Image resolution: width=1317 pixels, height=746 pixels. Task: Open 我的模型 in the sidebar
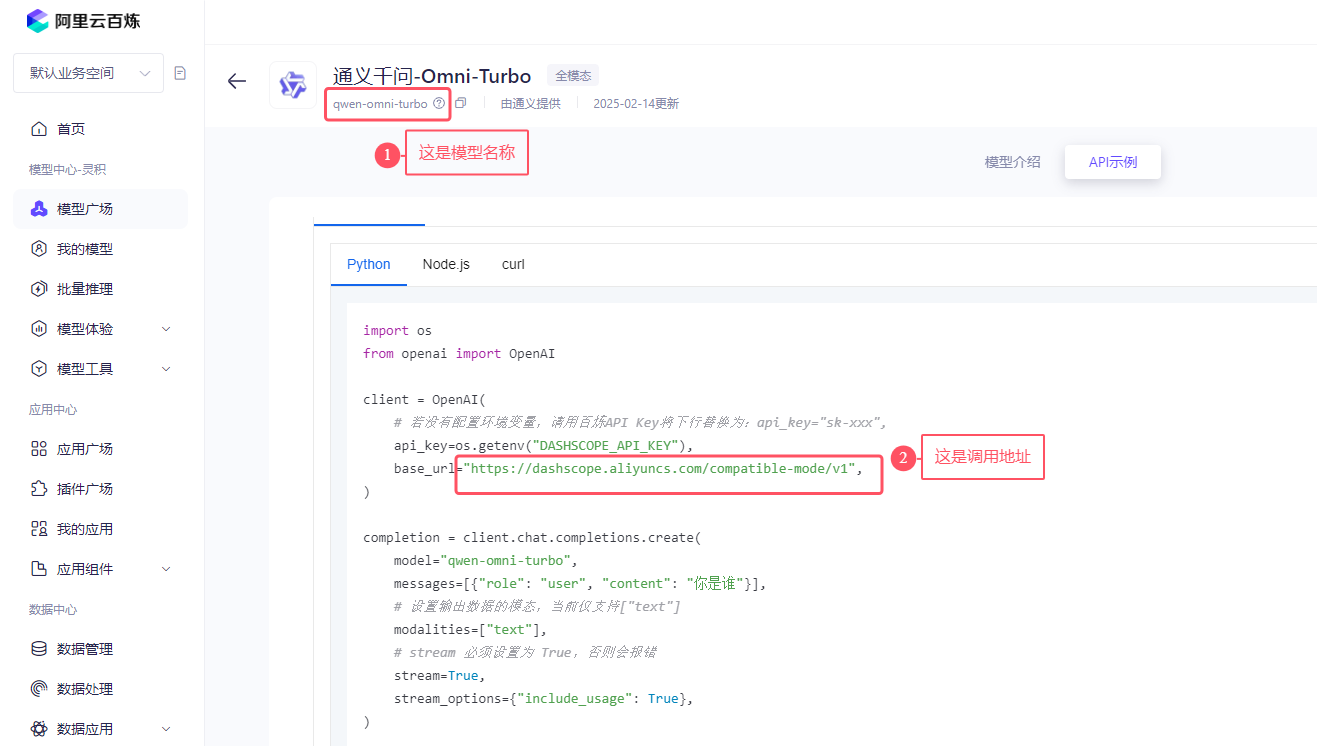84,249
